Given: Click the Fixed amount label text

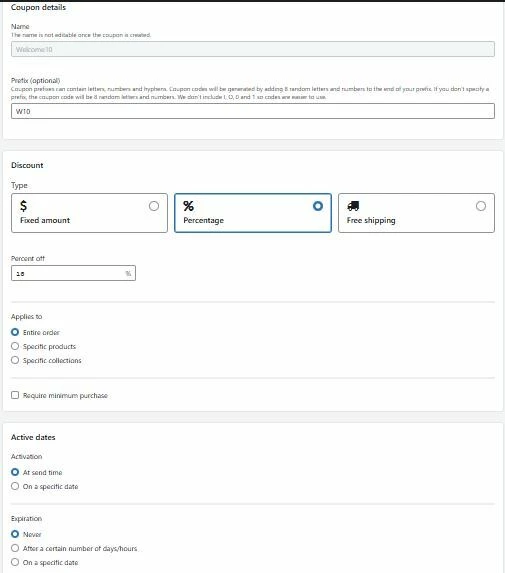Looking at the screenshot, I should click(45, 220).
